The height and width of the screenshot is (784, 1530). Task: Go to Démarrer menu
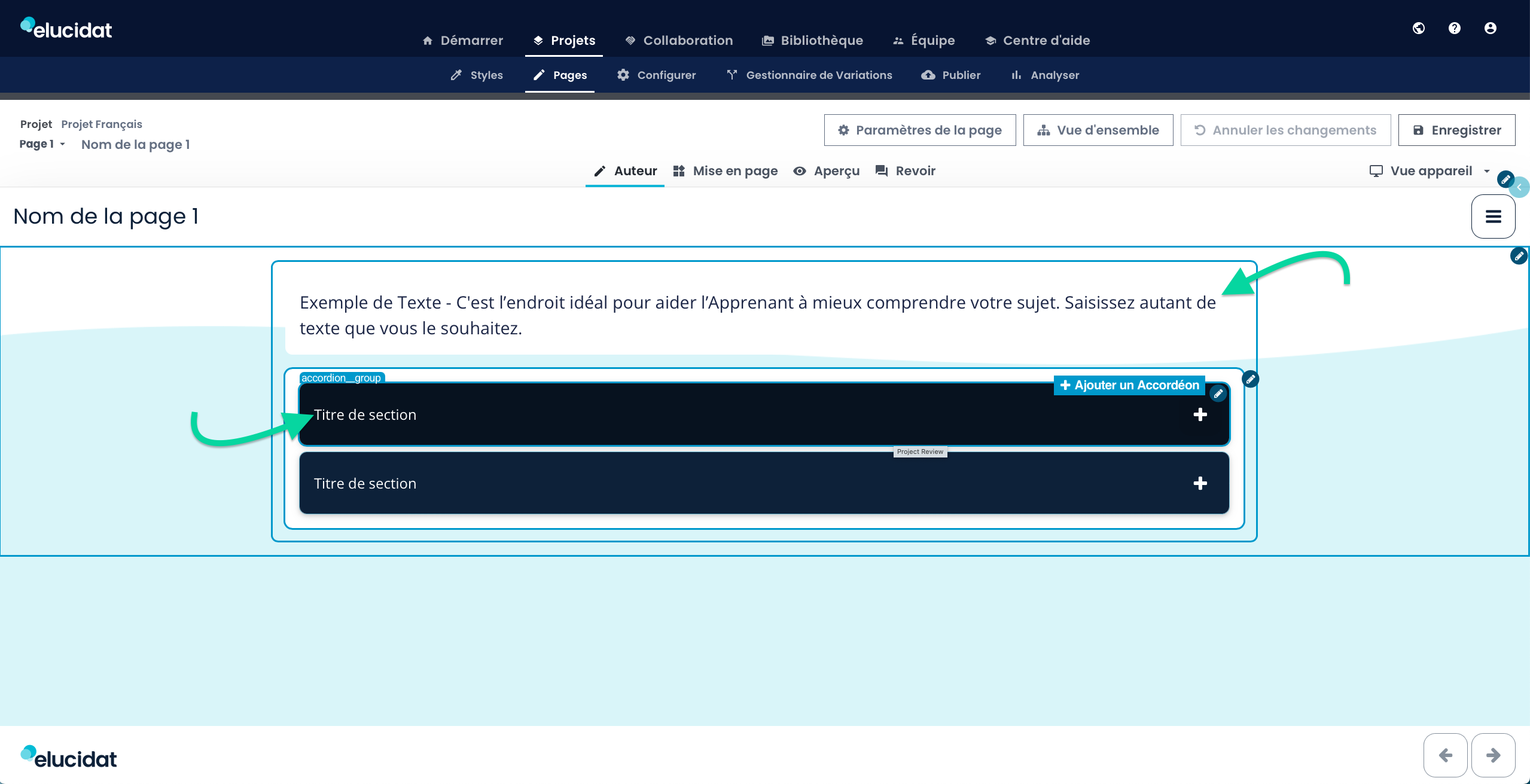[x=462, y=41]
